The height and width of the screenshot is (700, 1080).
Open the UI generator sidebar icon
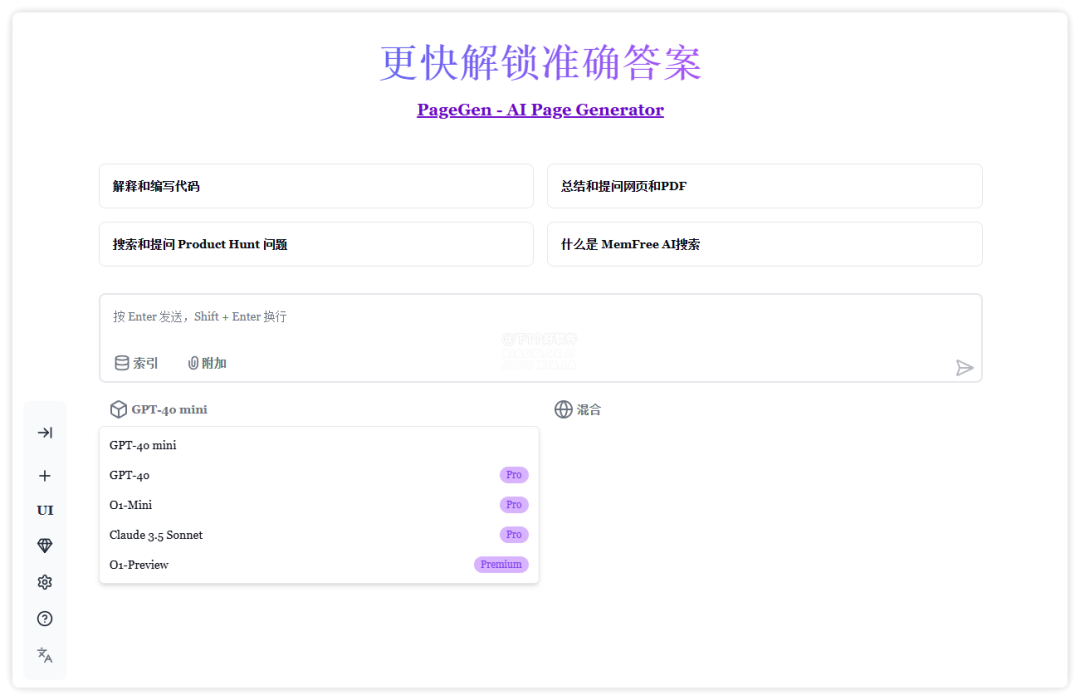[45, 510]
